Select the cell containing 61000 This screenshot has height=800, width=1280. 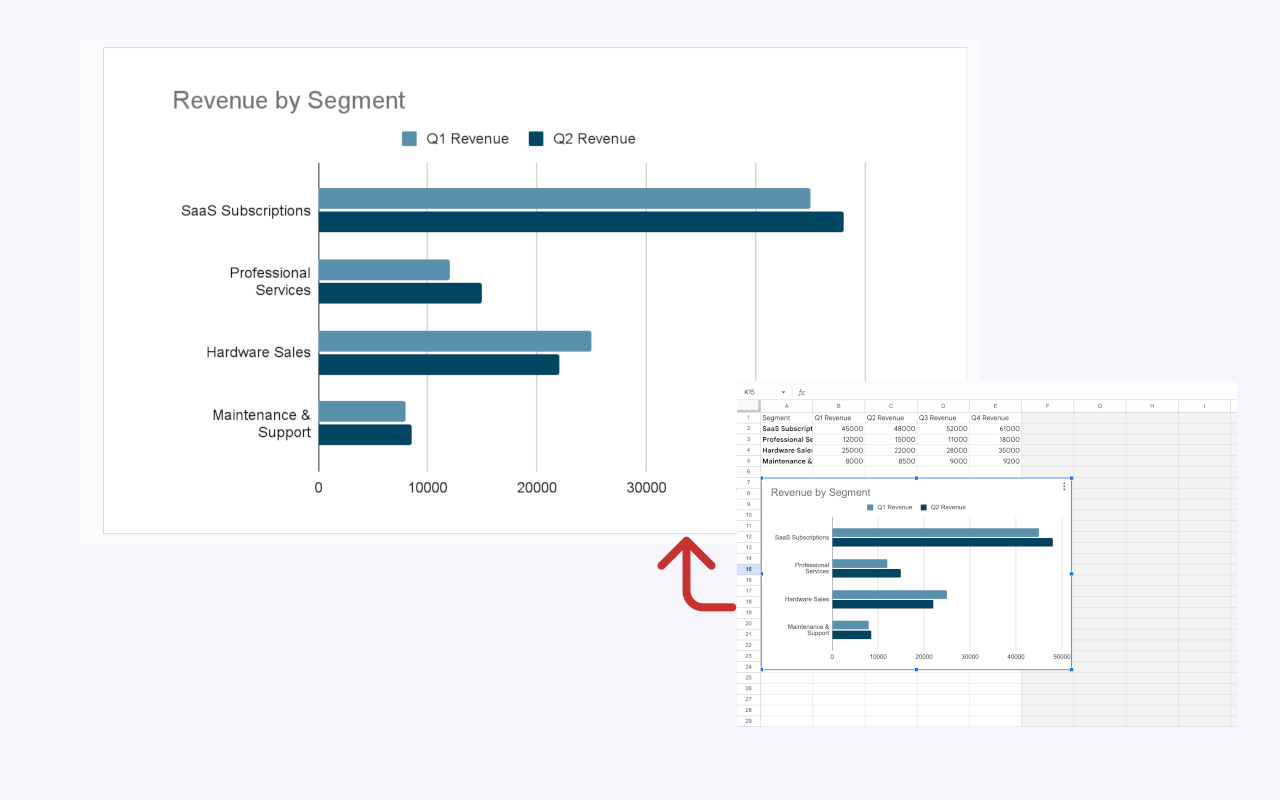[x=995, y=428]
